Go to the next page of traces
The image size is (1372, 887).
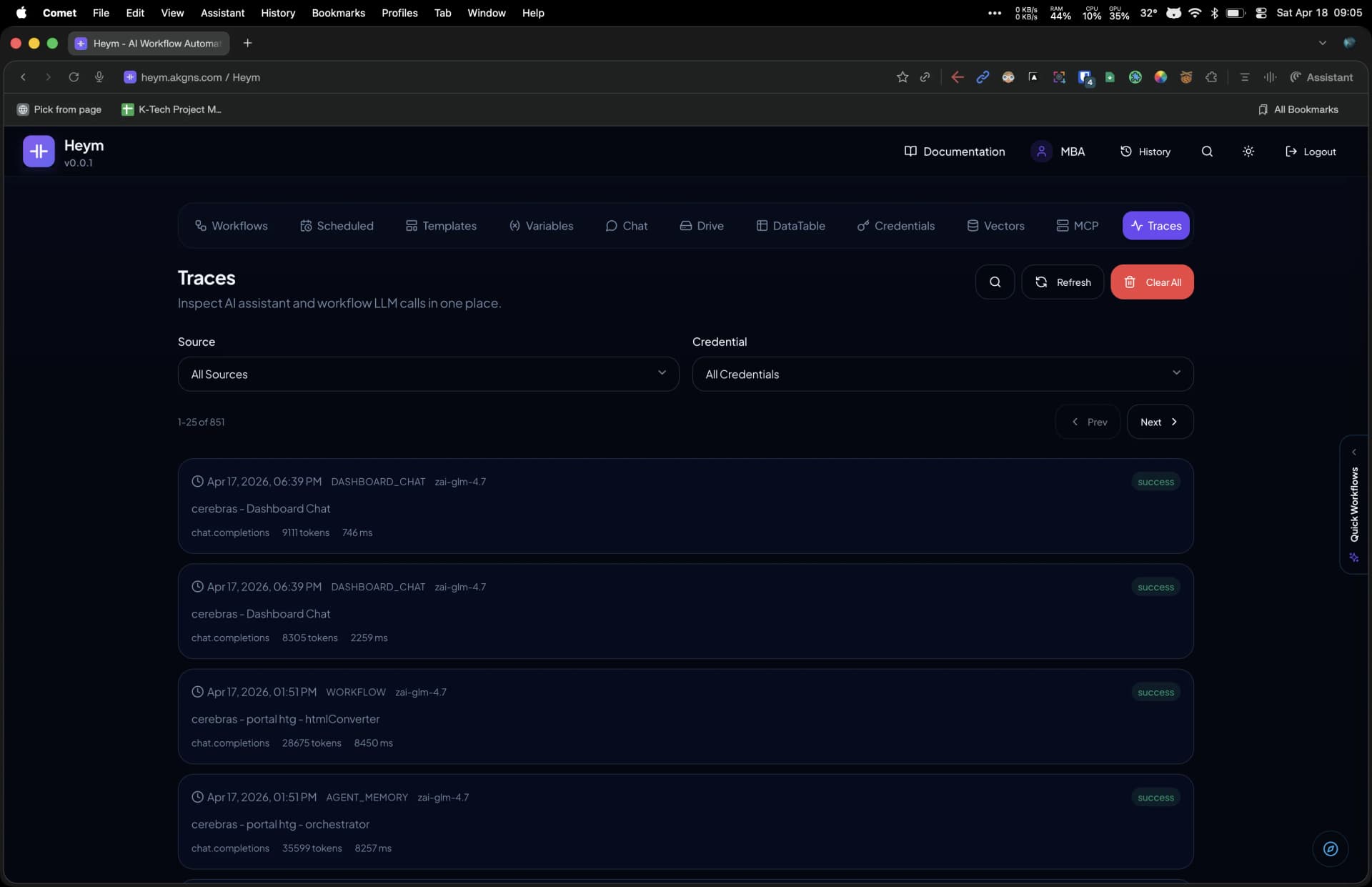tap(1158, 422)
